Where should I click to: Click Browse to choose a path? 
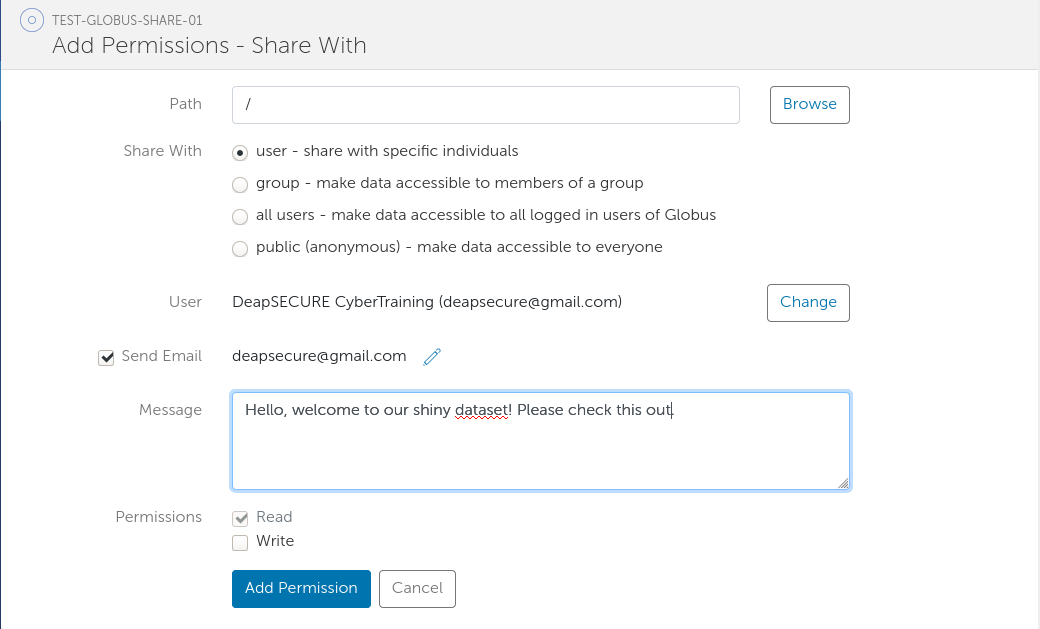click(x=809, y=104)
